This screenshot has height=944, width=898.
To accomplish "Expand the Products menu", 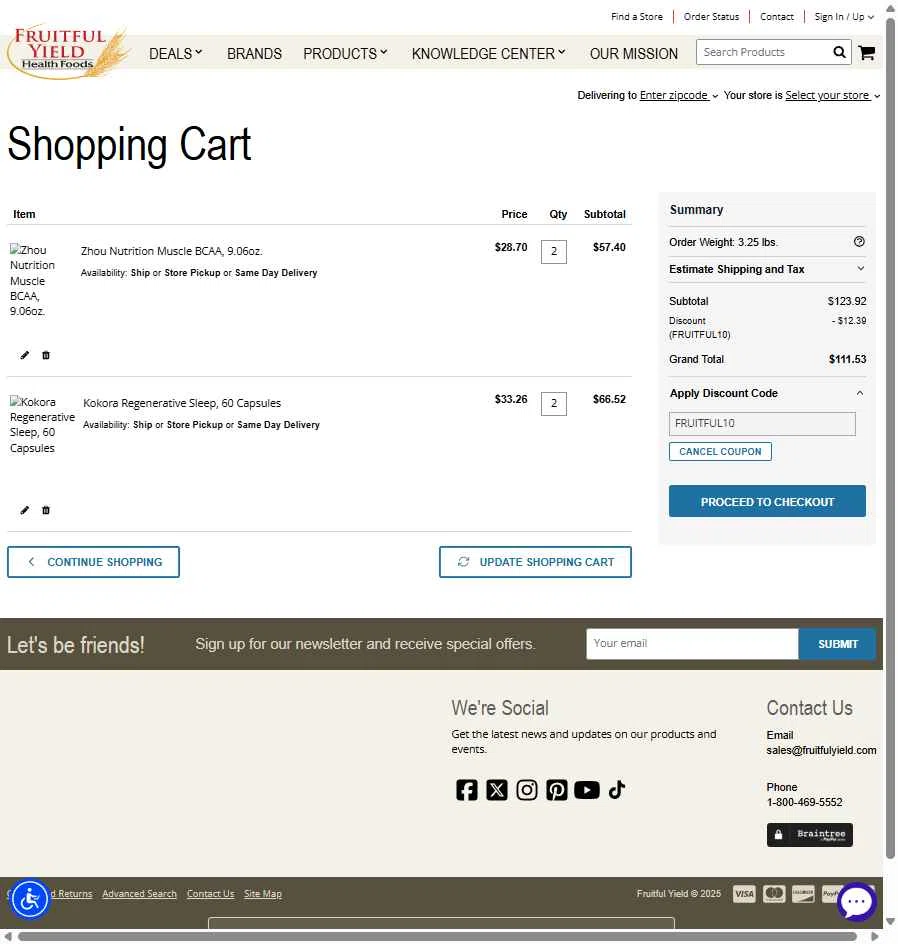I will click(x=345, y=54).
